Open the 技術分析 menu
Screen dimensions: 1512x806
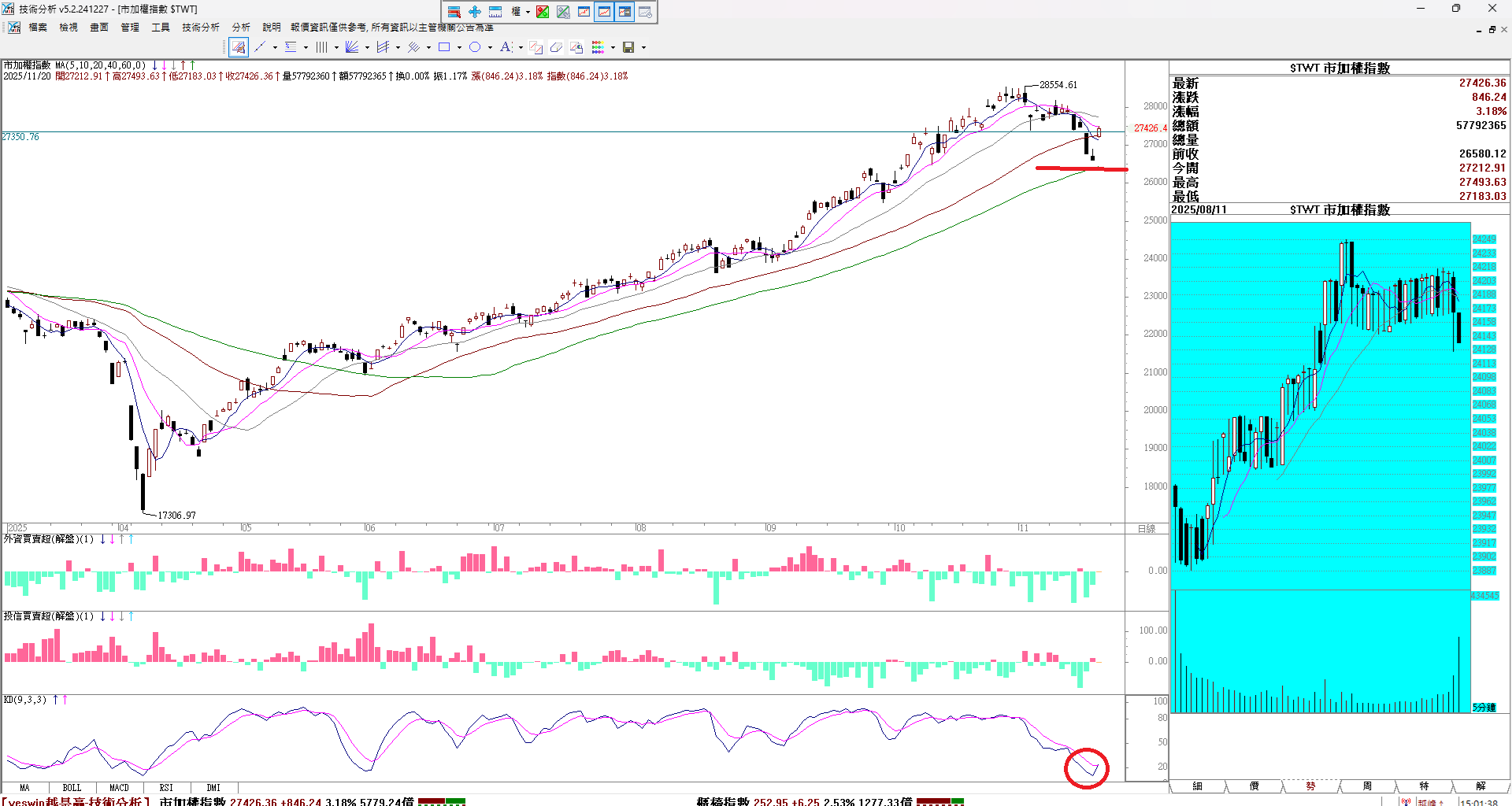coord(201,28)
